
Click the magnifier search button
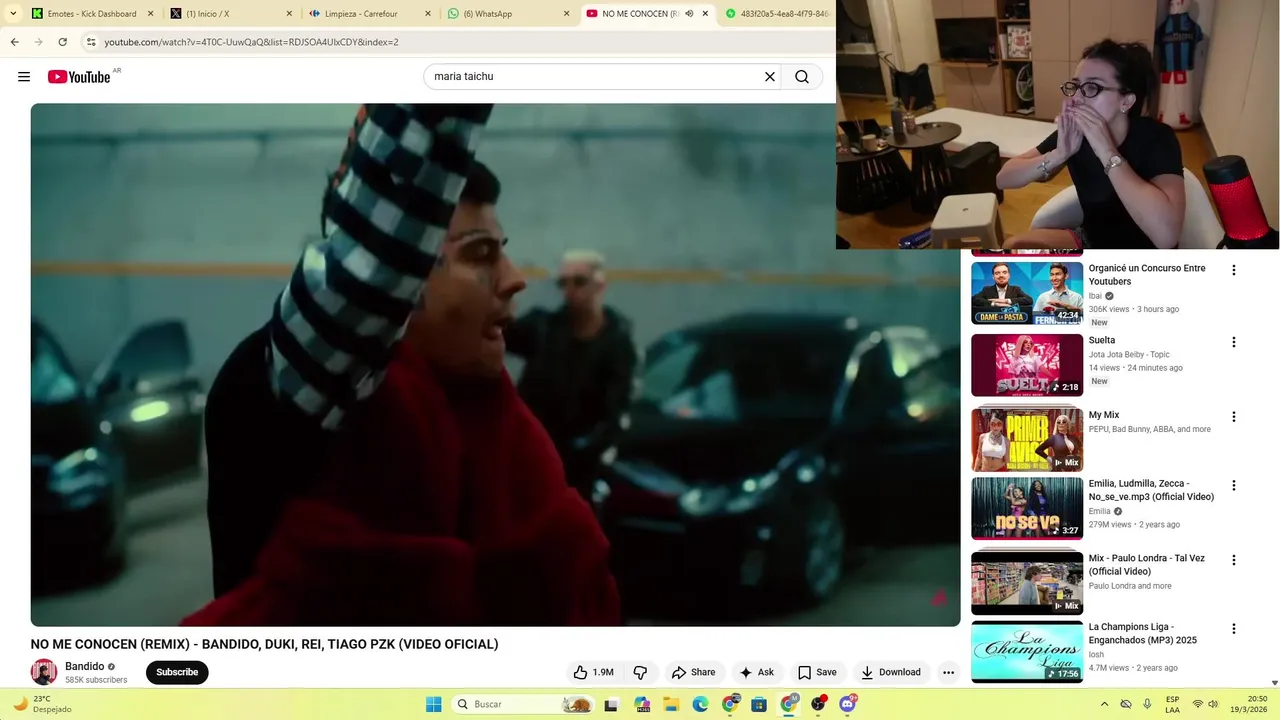802,76
